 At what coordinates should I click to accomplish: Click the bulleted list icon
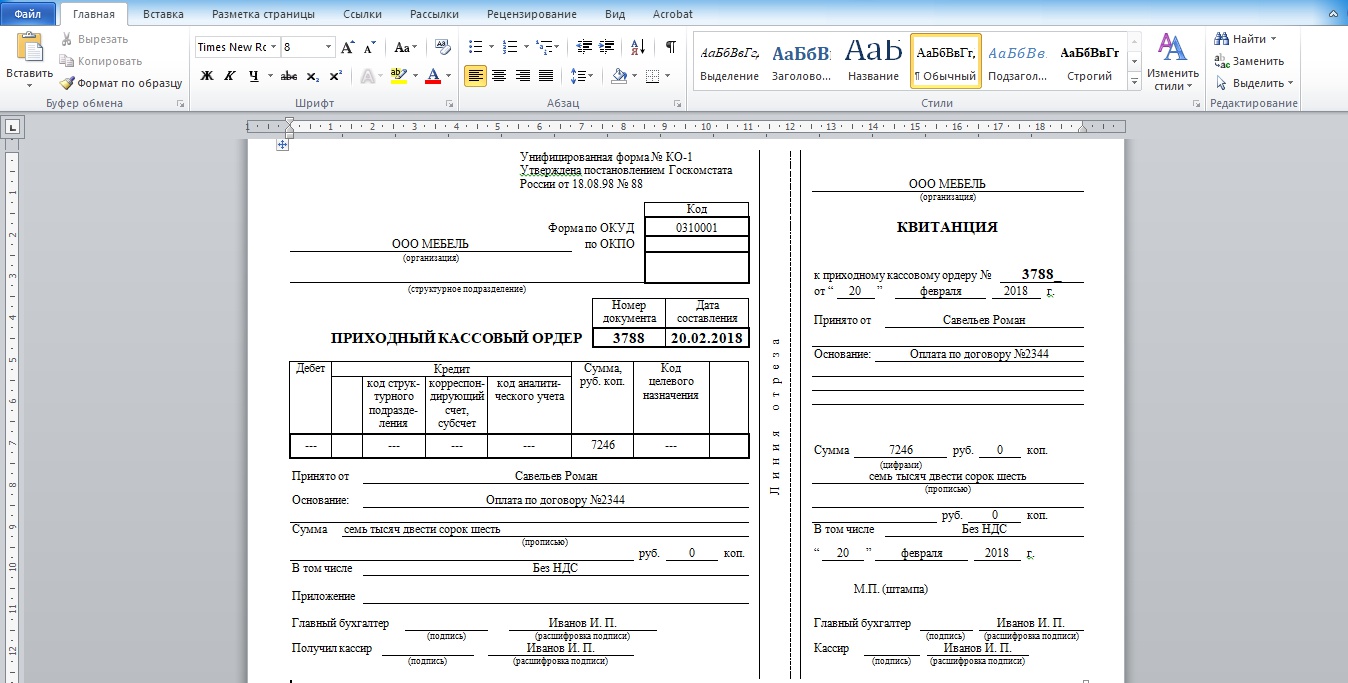(x=475, y=47)
